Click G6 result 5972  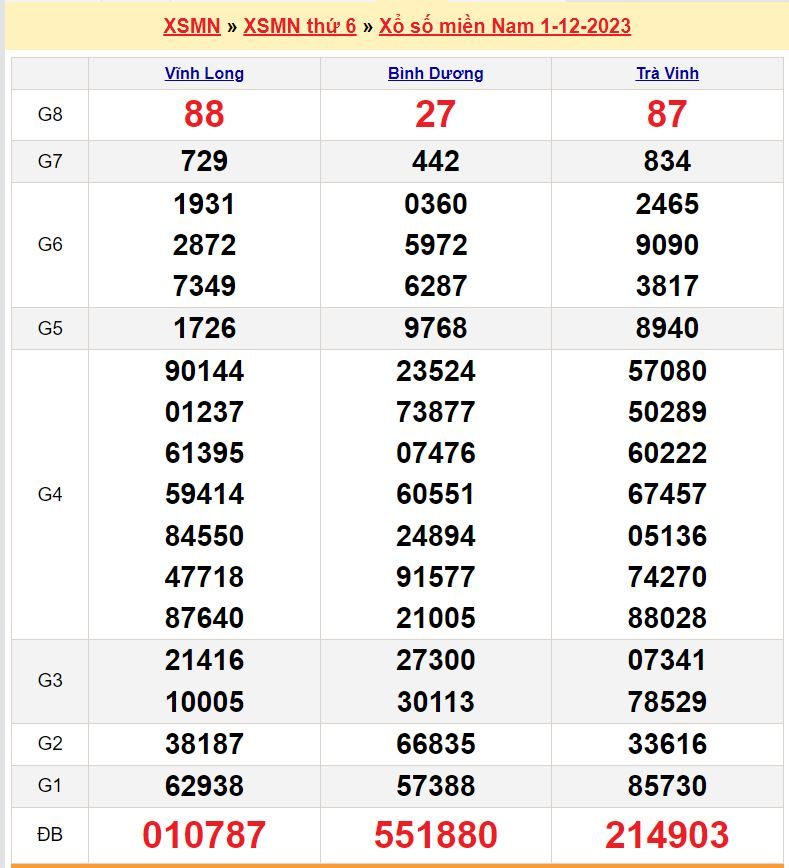(x=436, y=245)
